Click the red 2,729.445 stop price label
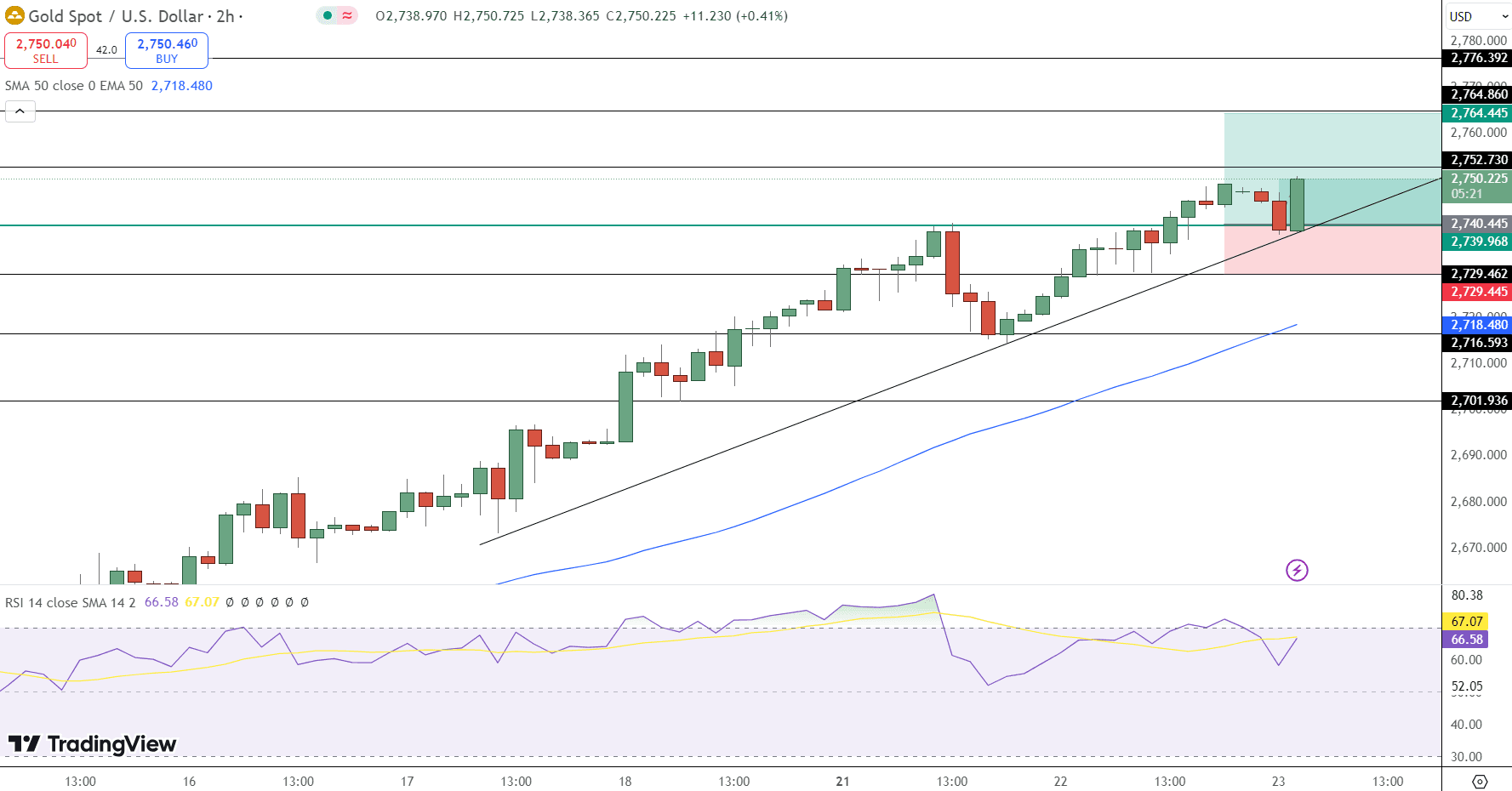 tap(1479, 292)
